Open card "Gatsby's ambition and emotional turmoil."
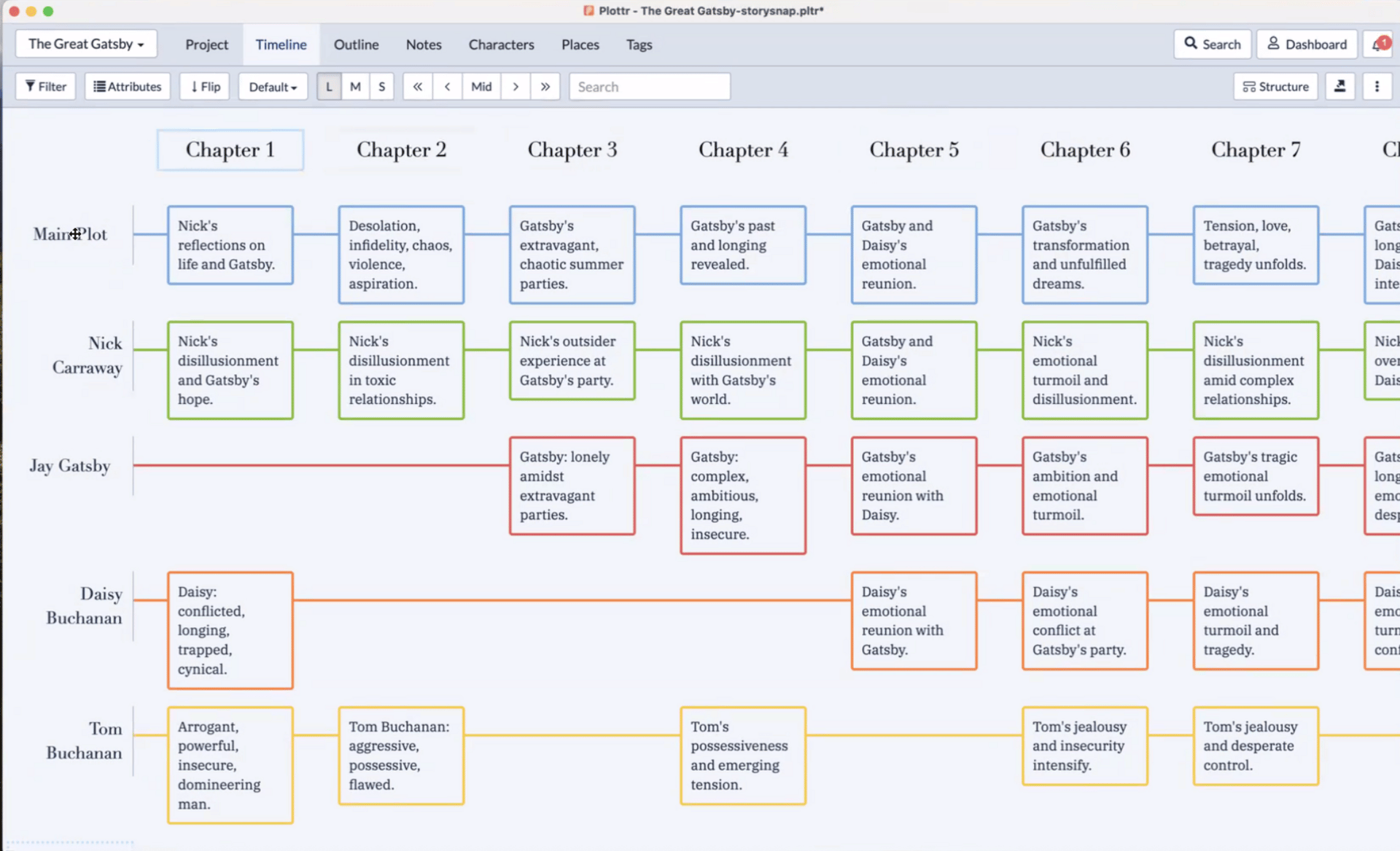The height and width of the screenshot is (851, 1400). 1085,486
